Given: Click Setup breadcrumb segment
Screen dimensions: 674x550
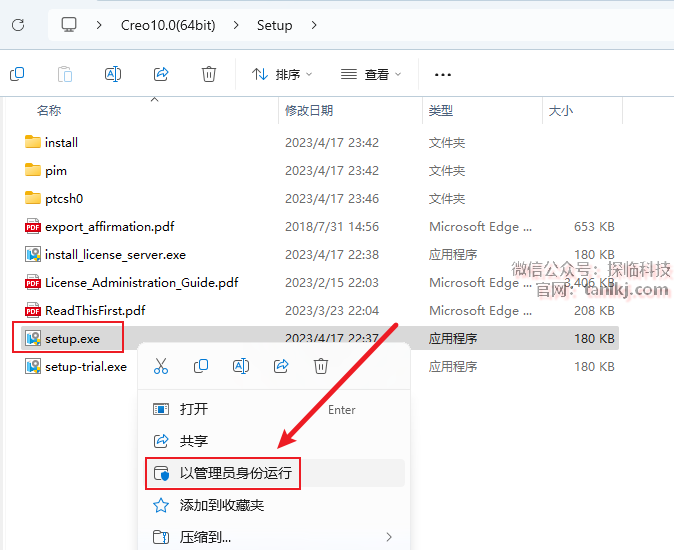Looking at the screenshot, I should point(274,25).
